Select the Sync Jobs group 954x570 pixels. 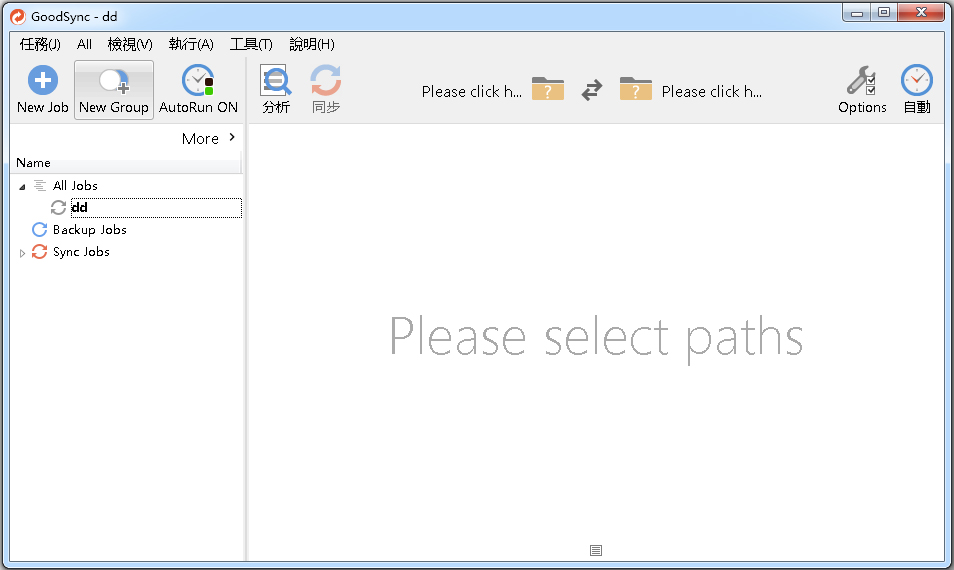click(x=81, y=252)
